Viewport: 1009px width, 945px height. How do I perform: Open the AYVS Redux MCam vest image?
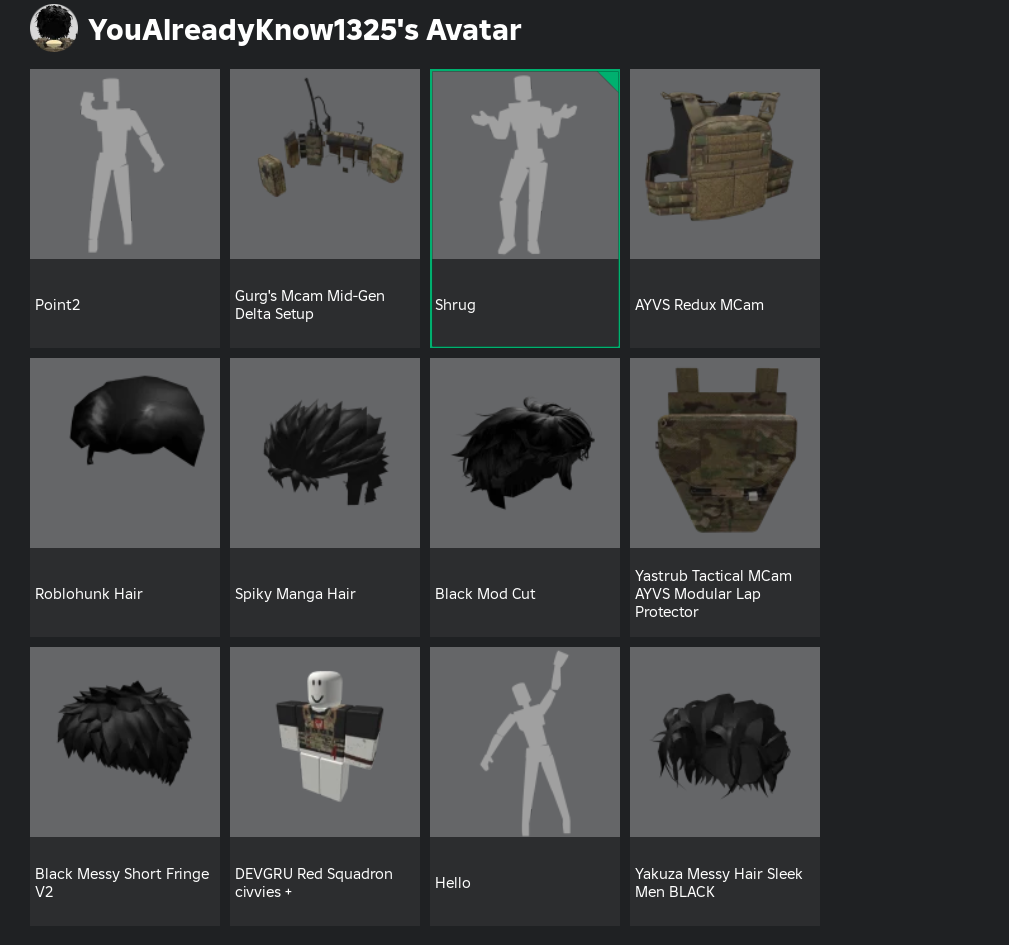pos(725,164)
